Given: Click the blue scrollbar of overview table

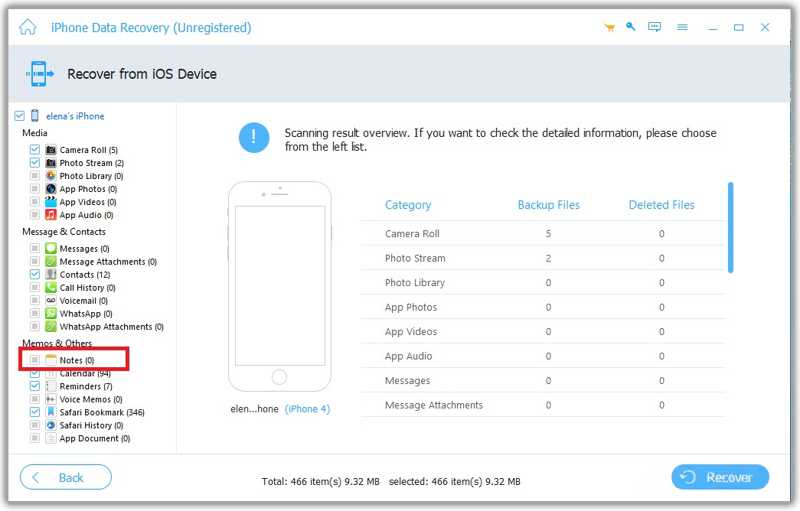Looking at the screenshot, I should point(731,227).
